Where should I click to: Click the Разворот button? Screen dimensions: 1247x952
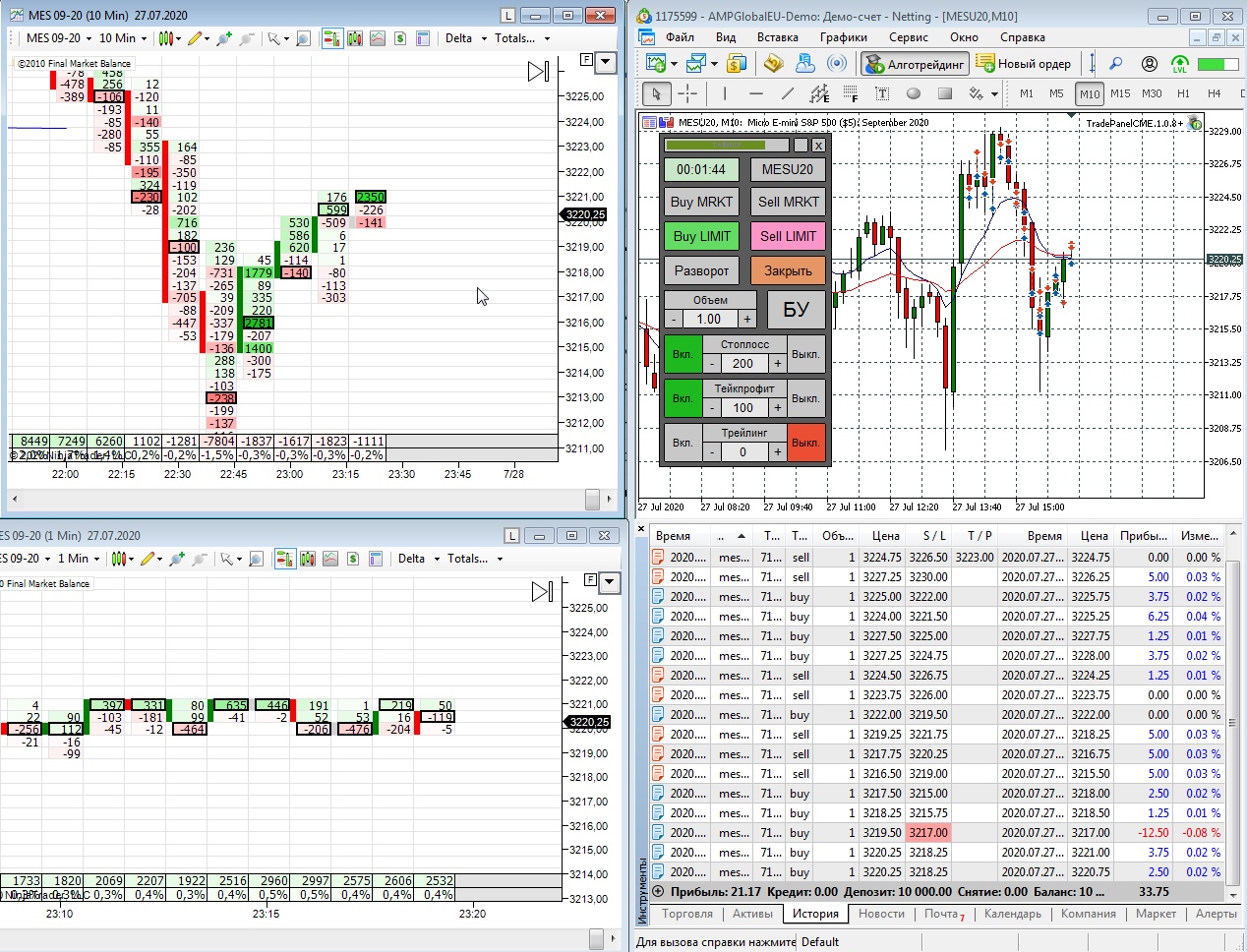[x=701, y=270]
